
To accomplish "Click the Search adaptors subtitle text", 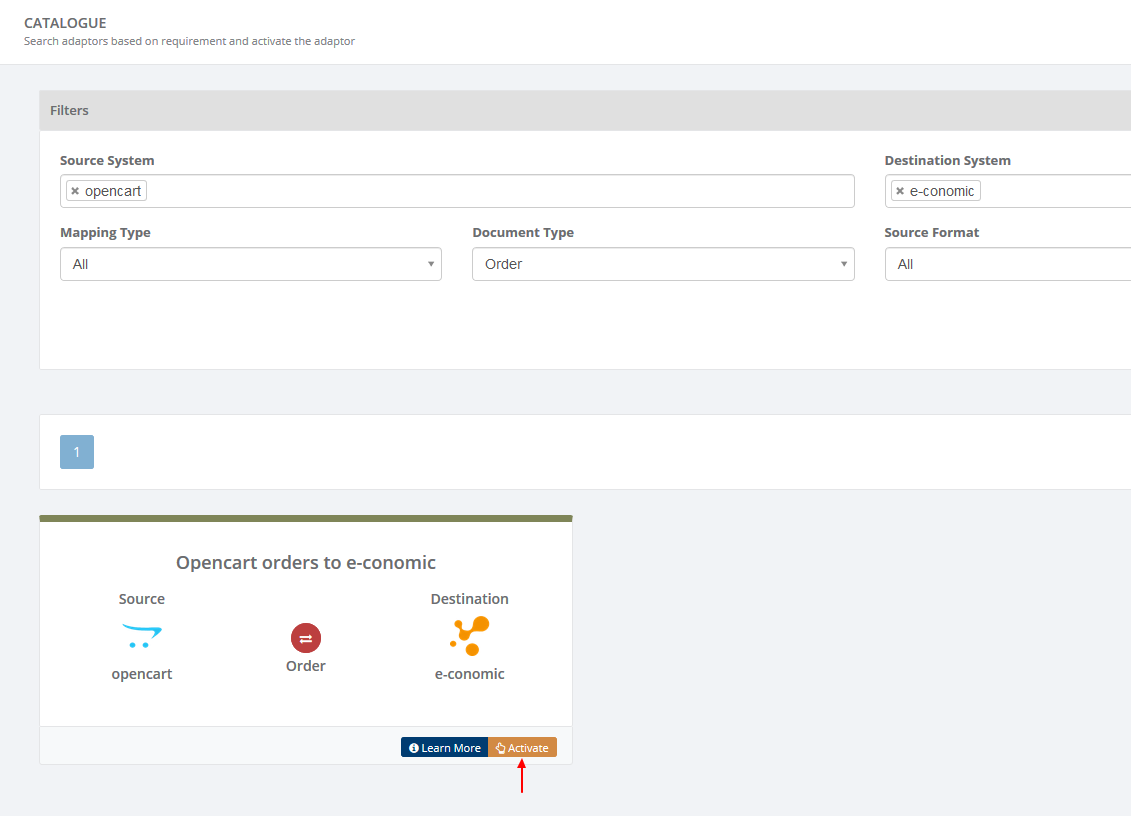I will pyautogui.click(x=189, y=41).
